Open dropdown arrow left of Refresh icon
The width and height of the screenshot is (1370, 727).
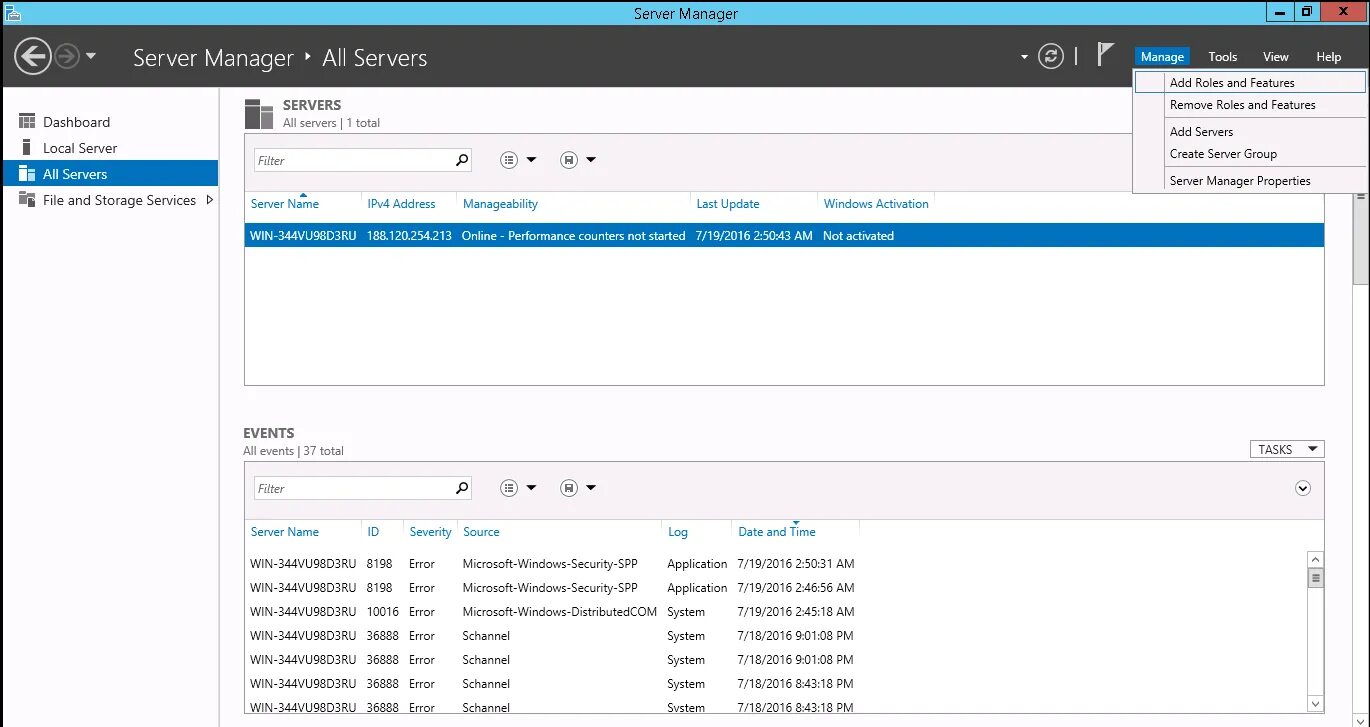click(x=1024, y=57)
